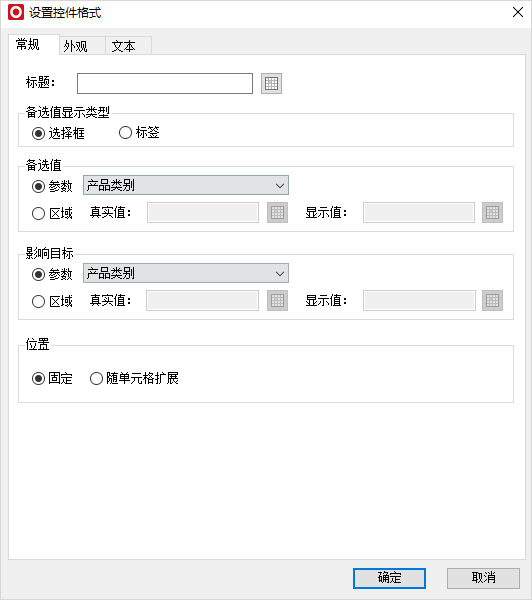Viewport: 532px width, 600px height.
Task: Close the 设置控件格式 dialog with X
Action: click(x=518, y=12)
